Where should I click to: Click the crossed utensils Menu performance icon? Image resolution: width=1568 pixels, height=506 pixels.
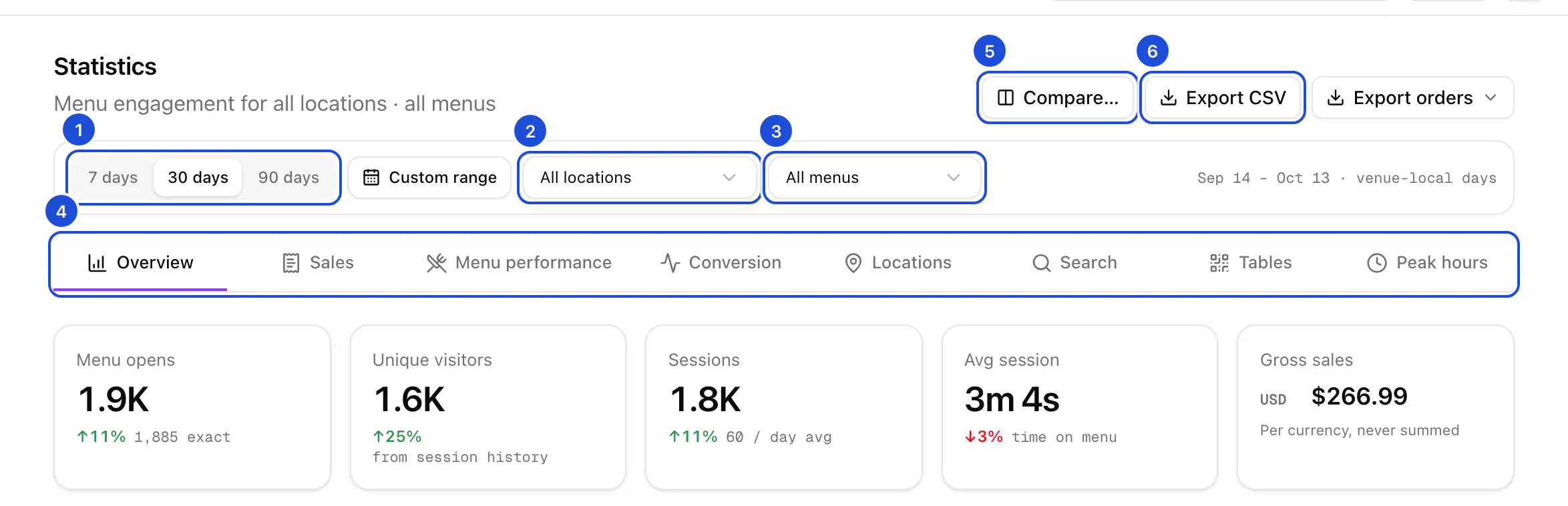coord(437,263)
